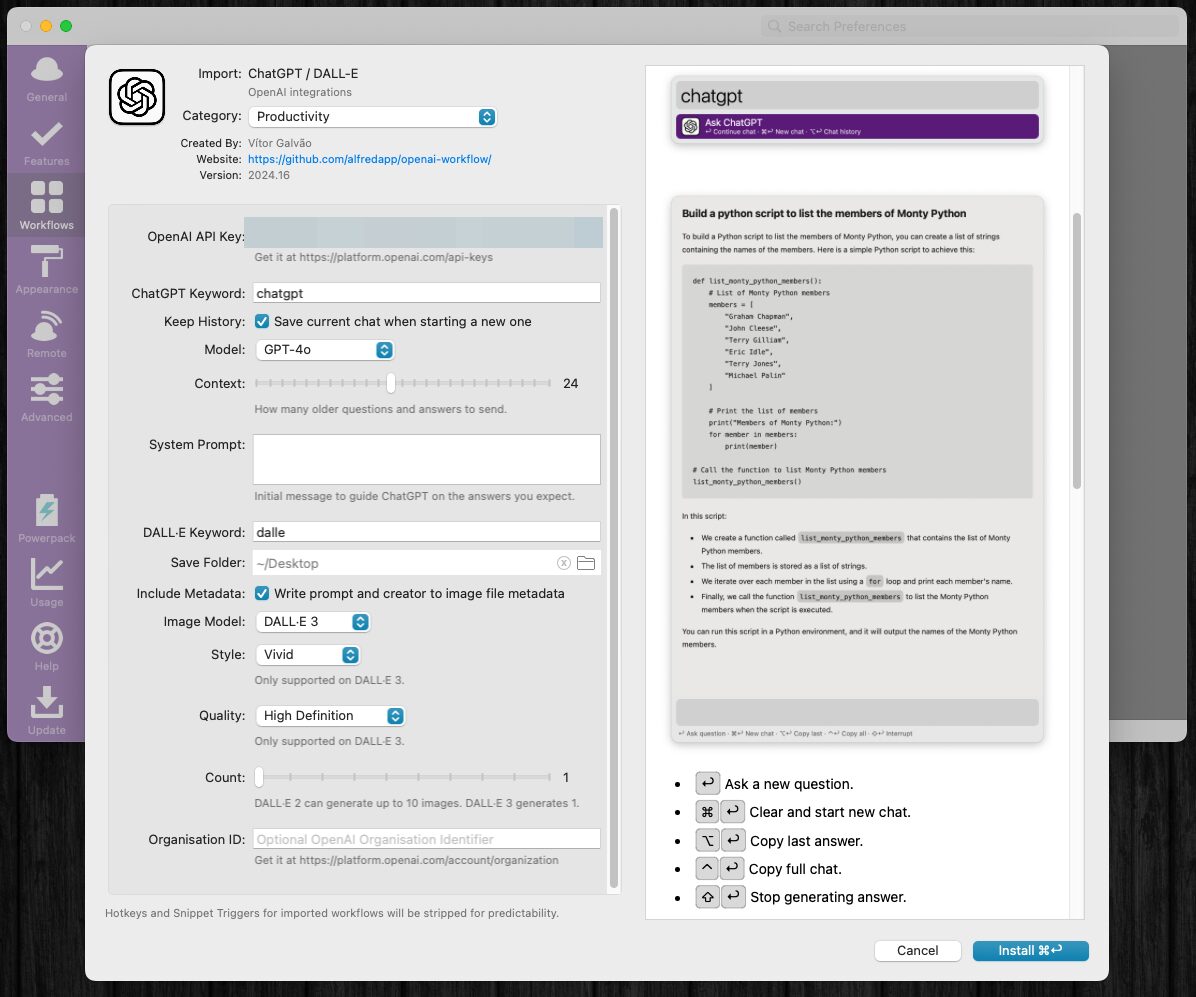Click the Context slider handle
The height and width of the screenshot is (997, 1196).
(391, 383)
